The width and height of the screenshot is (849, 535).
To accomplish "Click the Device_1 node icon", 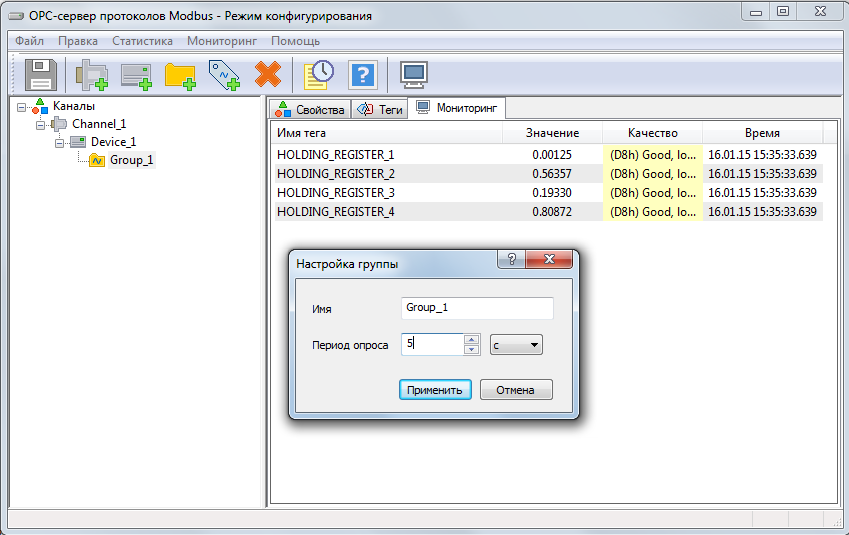I will (x=78, y=142).
